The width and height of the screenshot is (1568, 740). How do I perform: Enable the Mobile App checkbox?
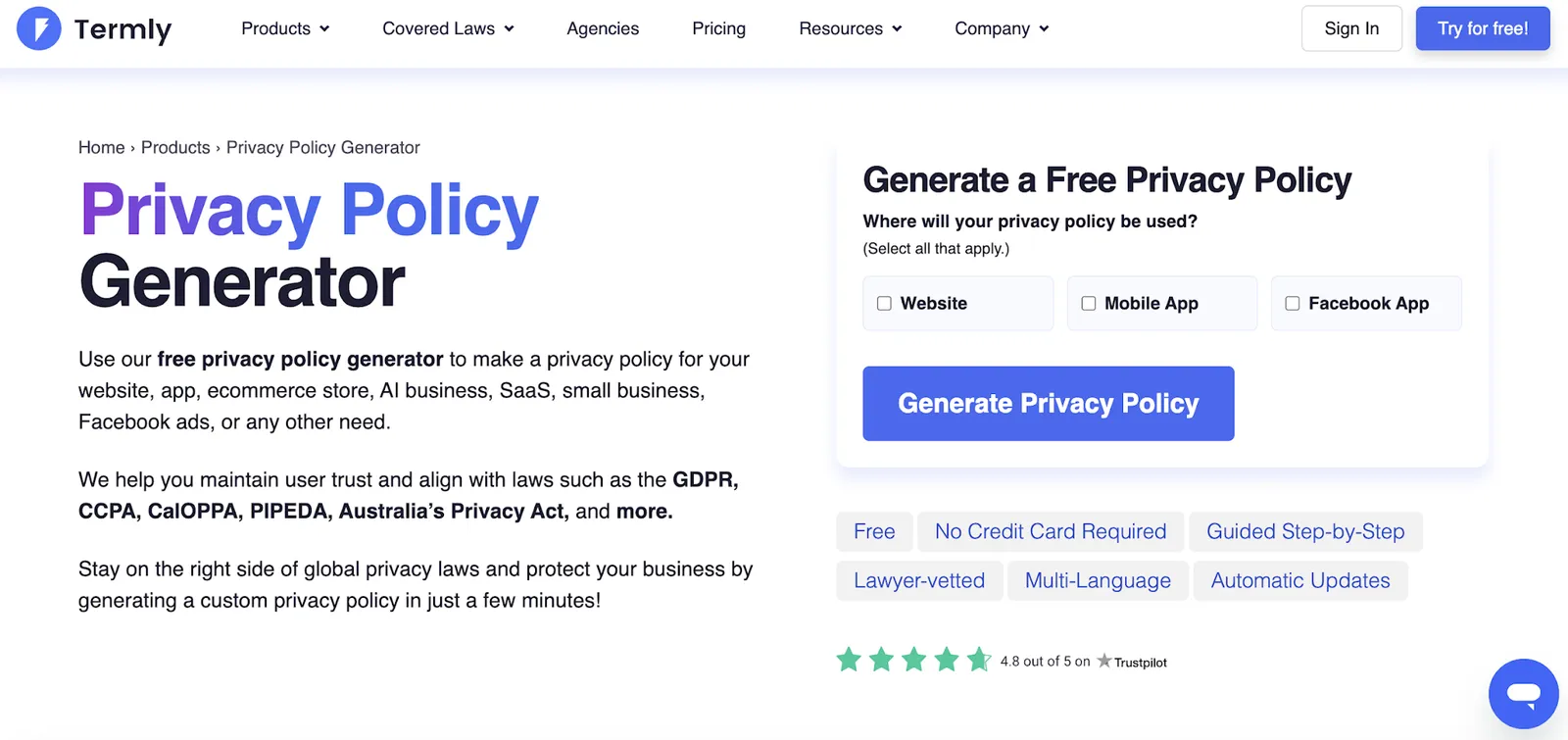(1088, 304)
